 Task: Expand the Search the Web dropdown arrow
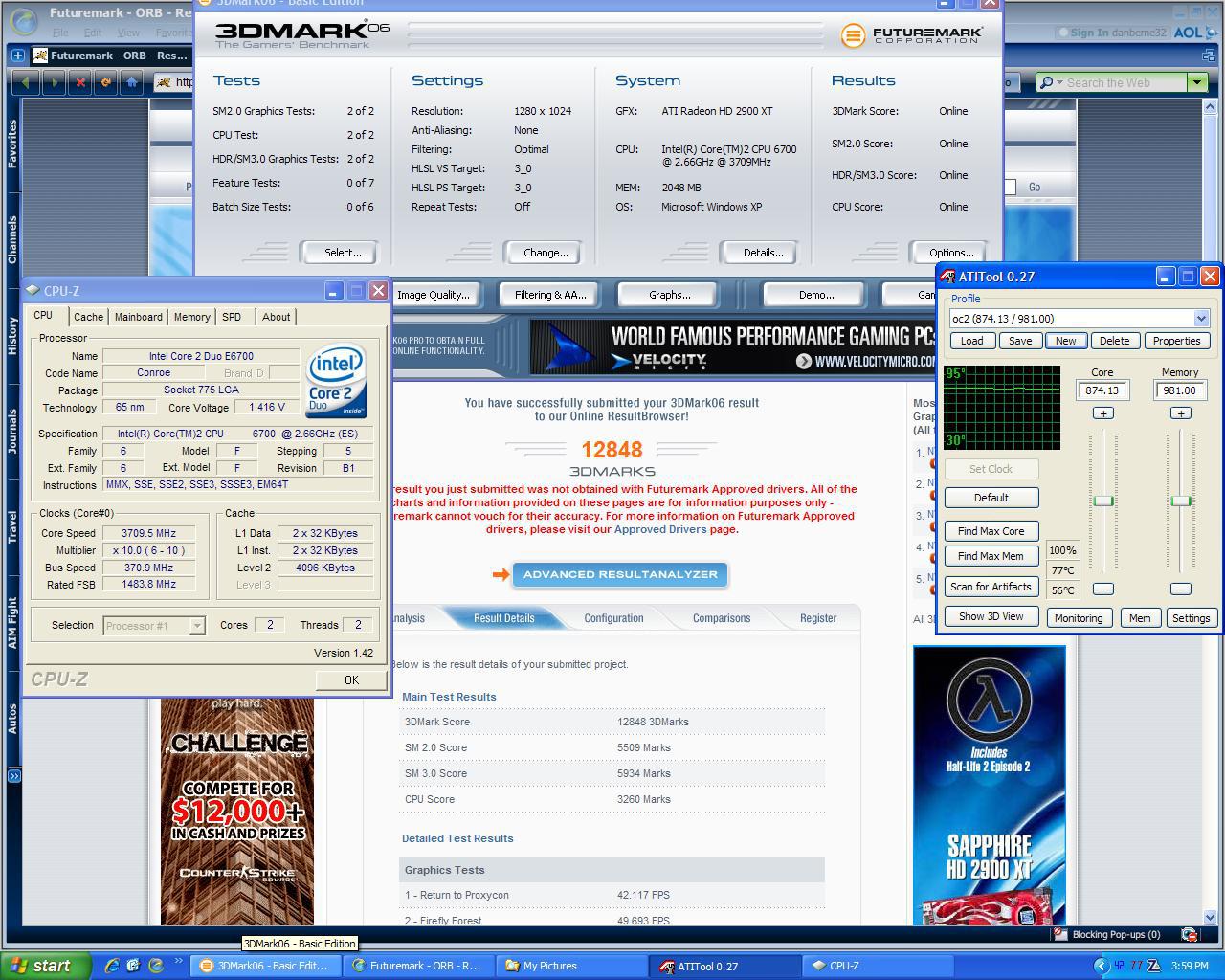[1196, 82]
